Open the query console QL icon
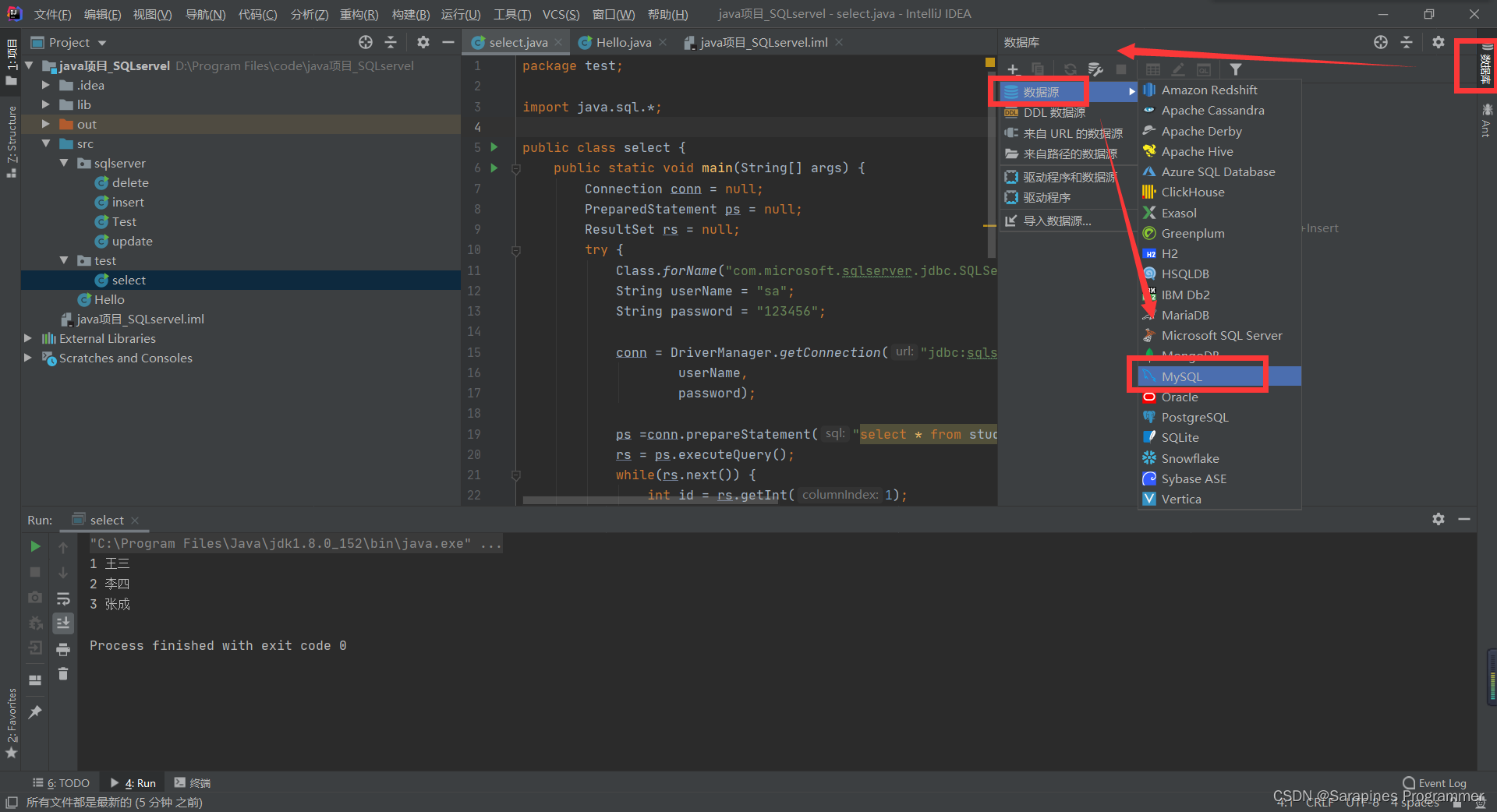This screenshot has width=1497, height=812. tap(1204, 69)
